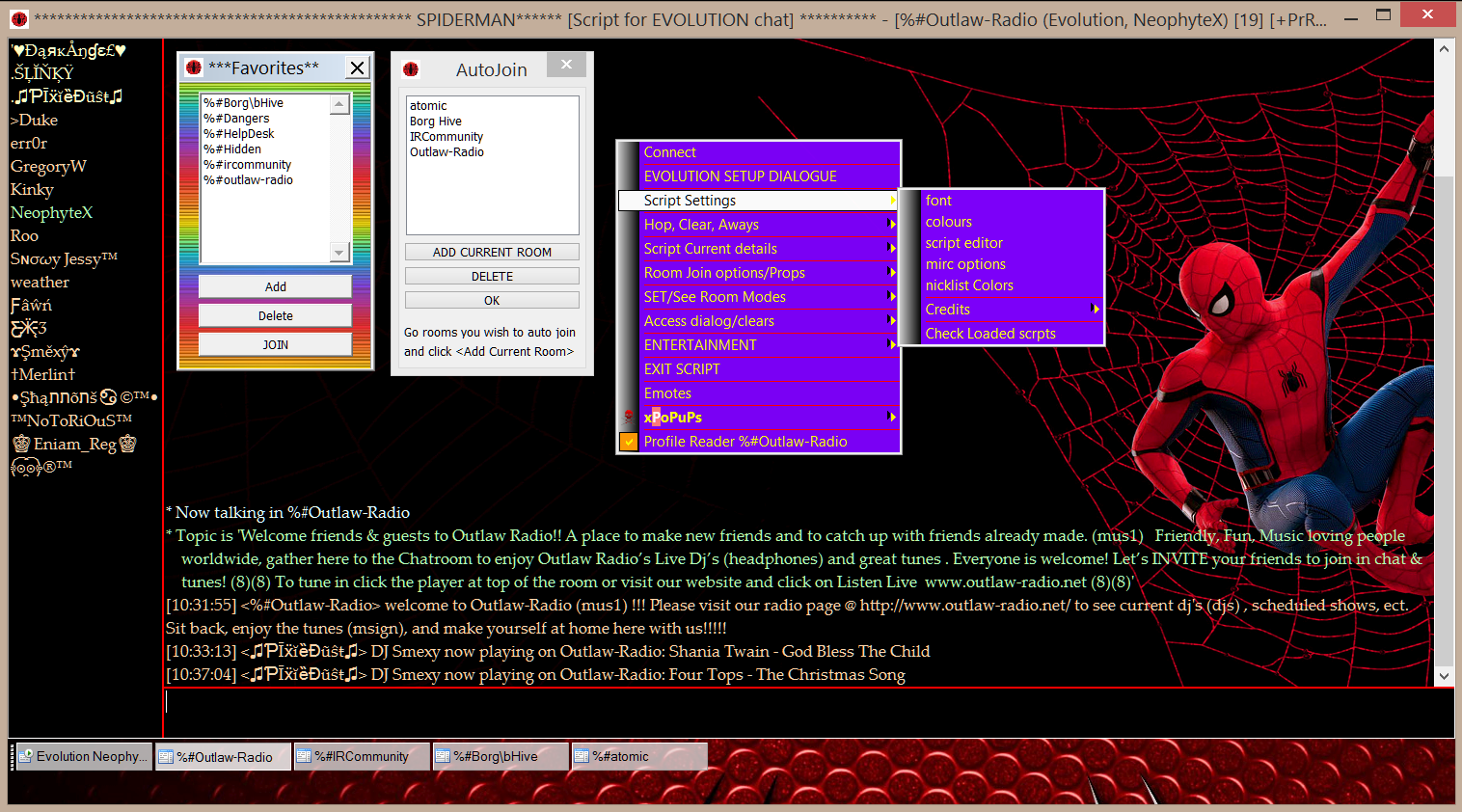
Task: Select %#Borg\bHive in Favorites list
Action: tap(243, 103)
